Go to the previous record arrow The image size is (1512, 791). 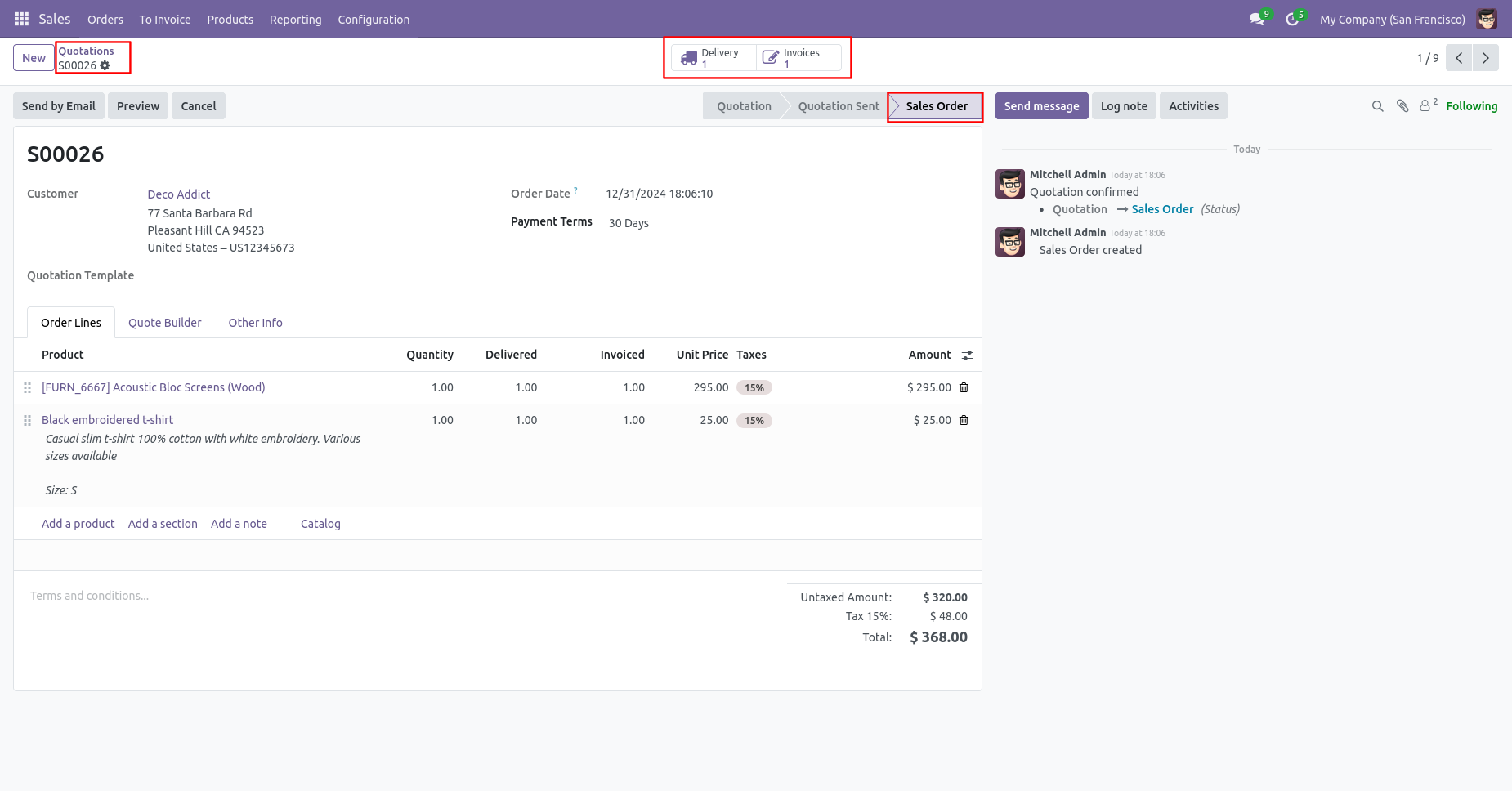coord(1459,58)
